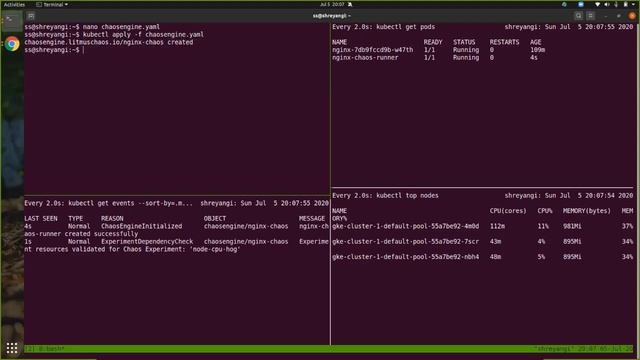Click the 112m CPU cores value
Image resolution: width=640 pixels, height=360 pixels.
coord(497,226)
